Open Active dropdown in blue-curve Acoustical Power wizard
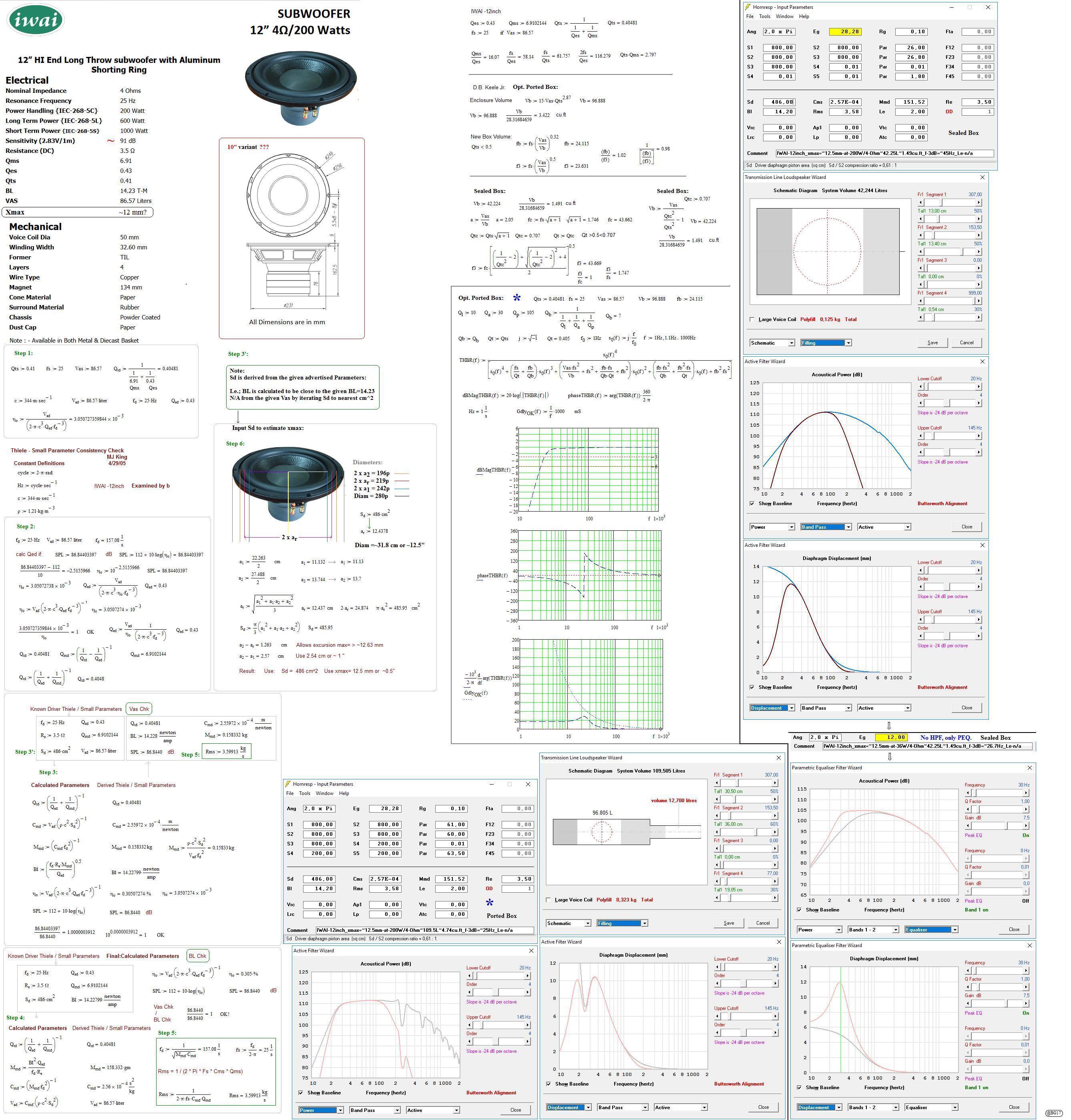Screen dimensions: 1071x1120 coord(884,527)
